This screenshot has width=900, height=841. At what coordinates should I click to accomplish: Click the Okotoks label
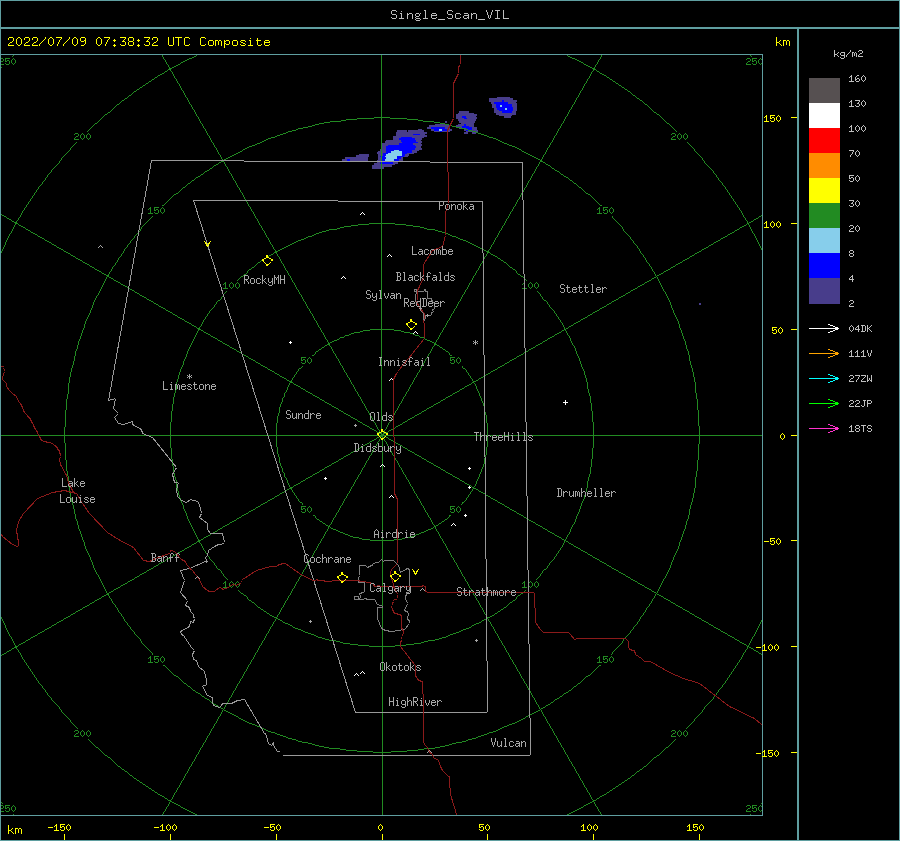click(400, 667)
